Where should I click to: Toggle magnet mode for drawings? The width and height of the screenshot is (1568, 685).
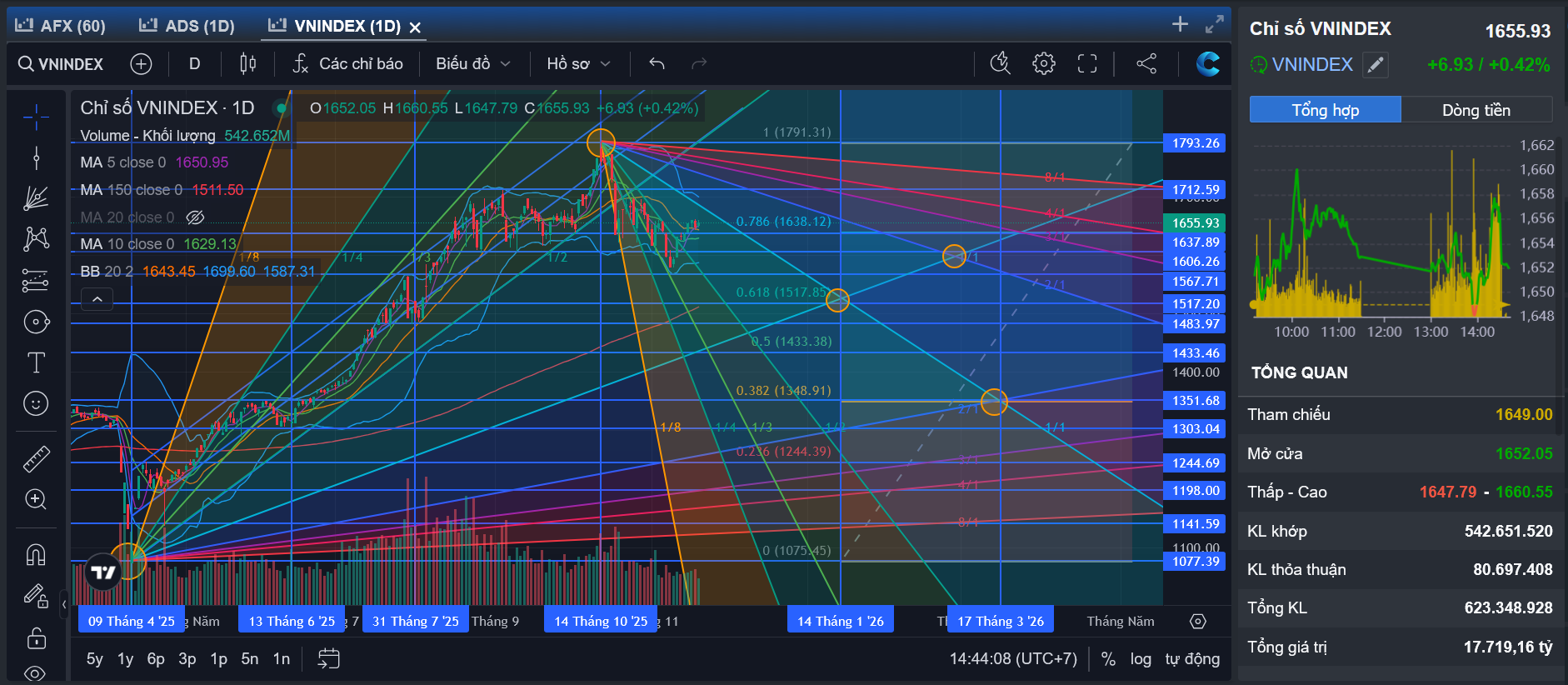pyautogui.click(x=36, y=554)
